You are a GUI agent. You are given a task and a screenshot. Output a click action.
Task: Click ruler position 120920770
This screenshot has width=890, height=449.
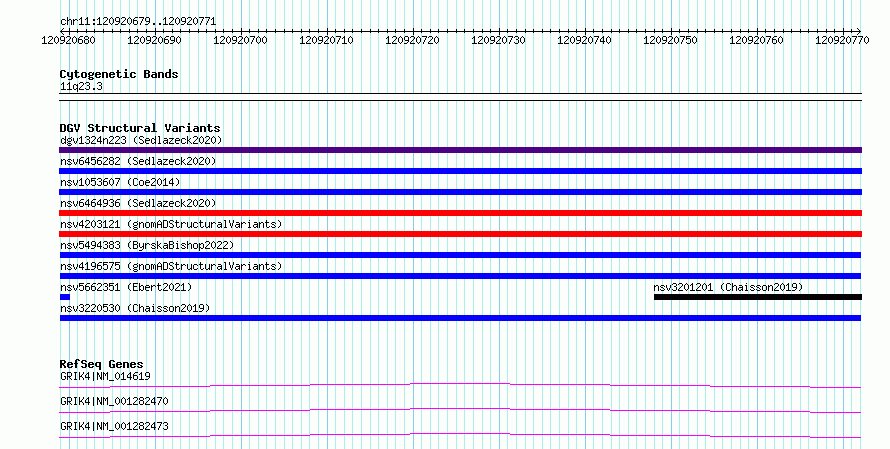[842, 40]
